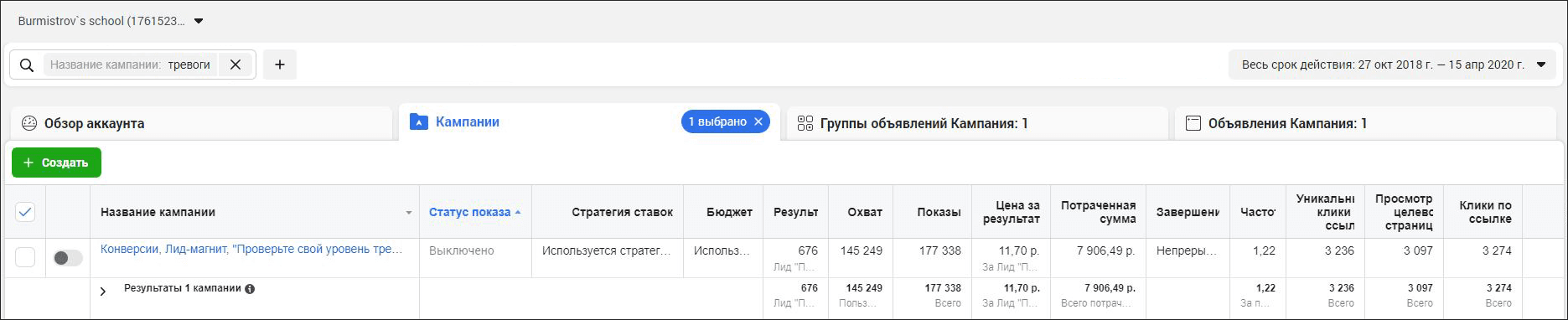
Task: Clear the '1 выбрано' selection badge
Action: click(758, 122)
